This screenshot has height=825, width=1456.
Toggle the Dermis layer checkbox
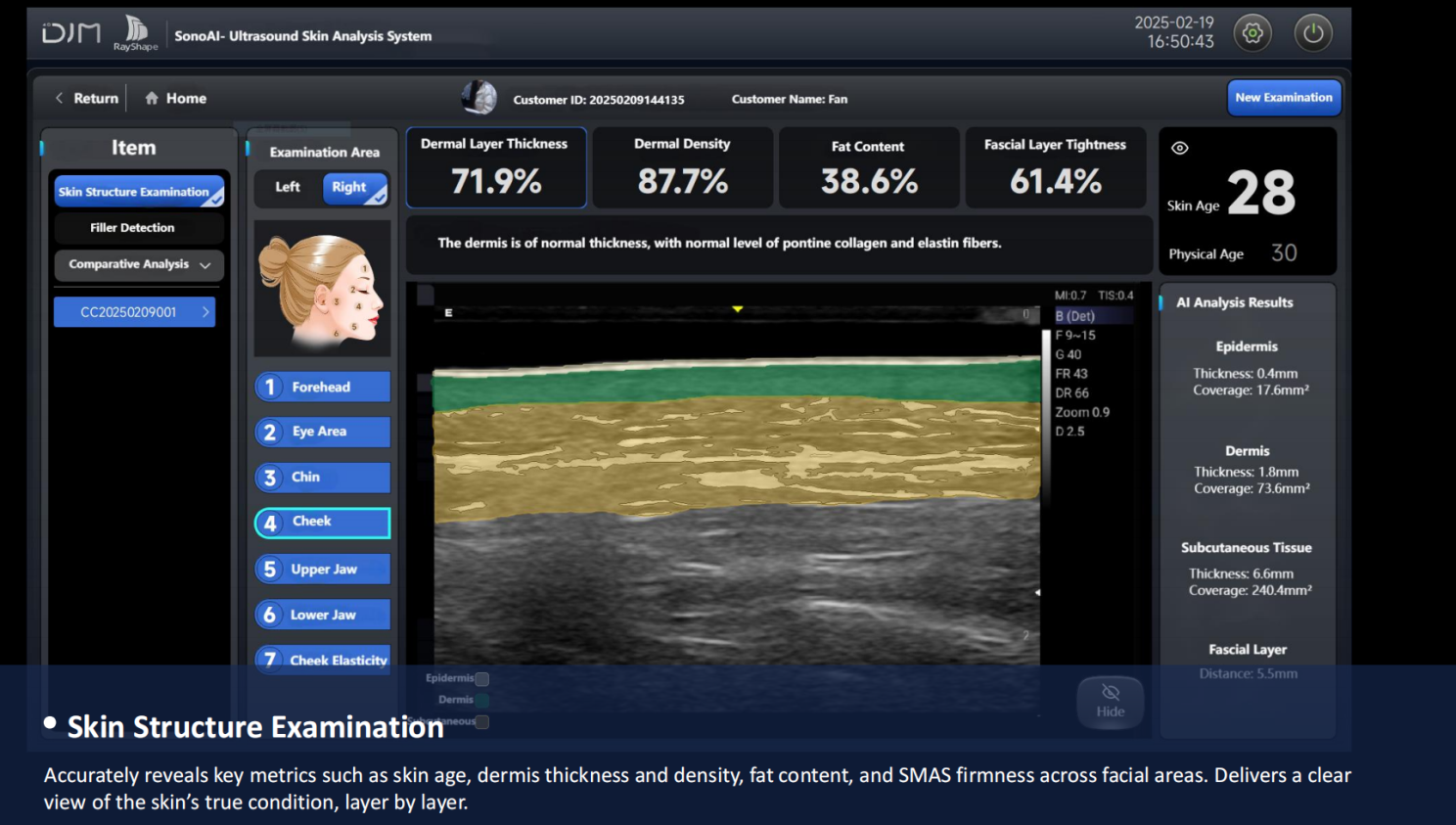(482, 700)
